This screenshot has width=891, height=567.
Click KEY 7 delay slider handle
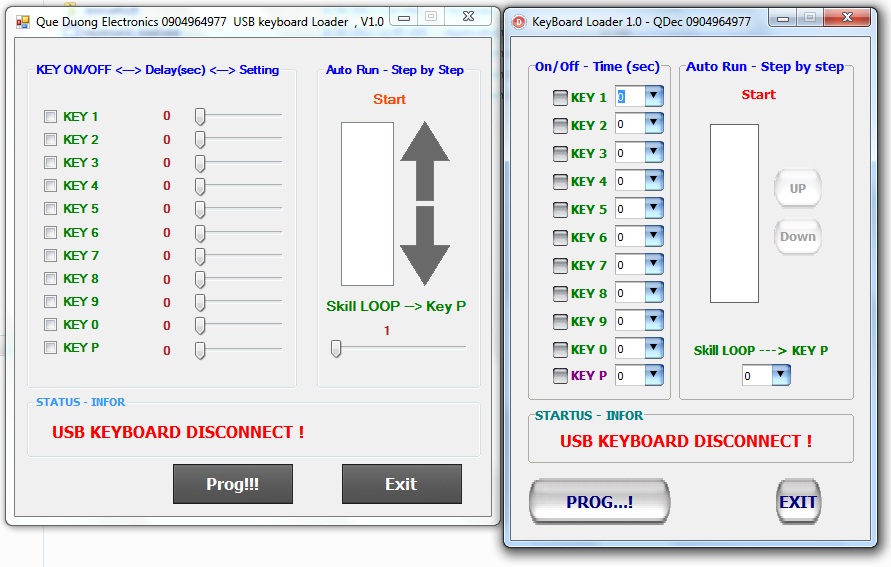pos(200,256)
